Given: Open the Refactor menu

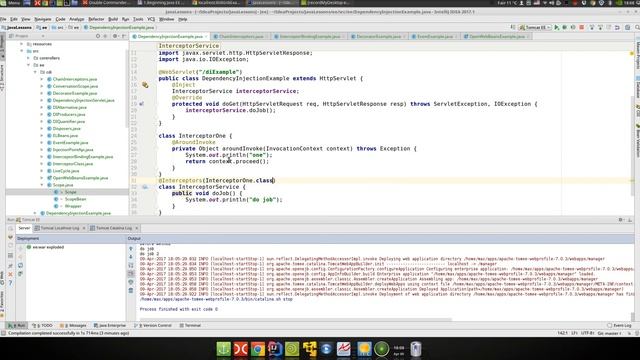Looking at the screenshot, I should [x=96, y=19].
